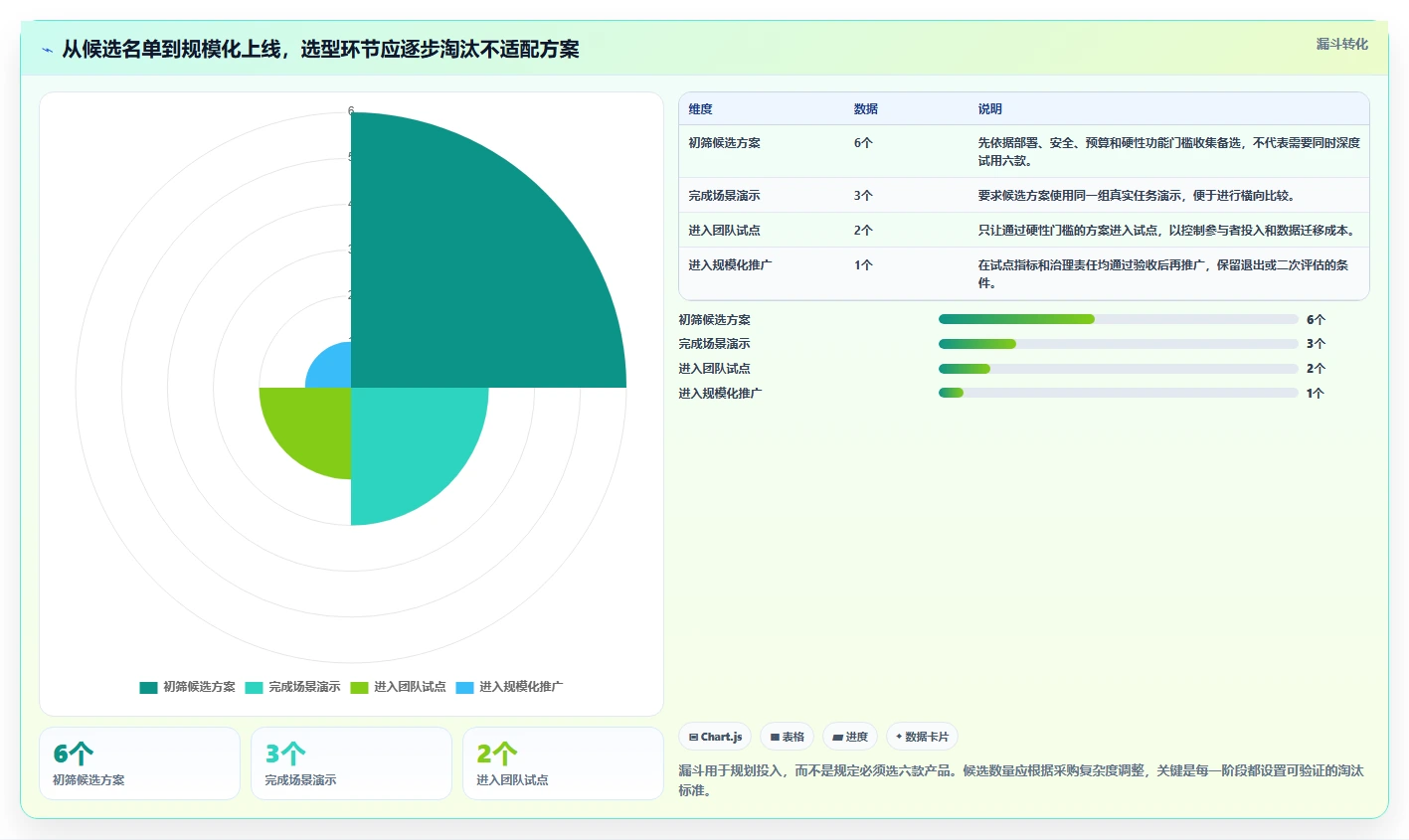
Task: Click the 进度 tag chip
Action: coord(850,737)
